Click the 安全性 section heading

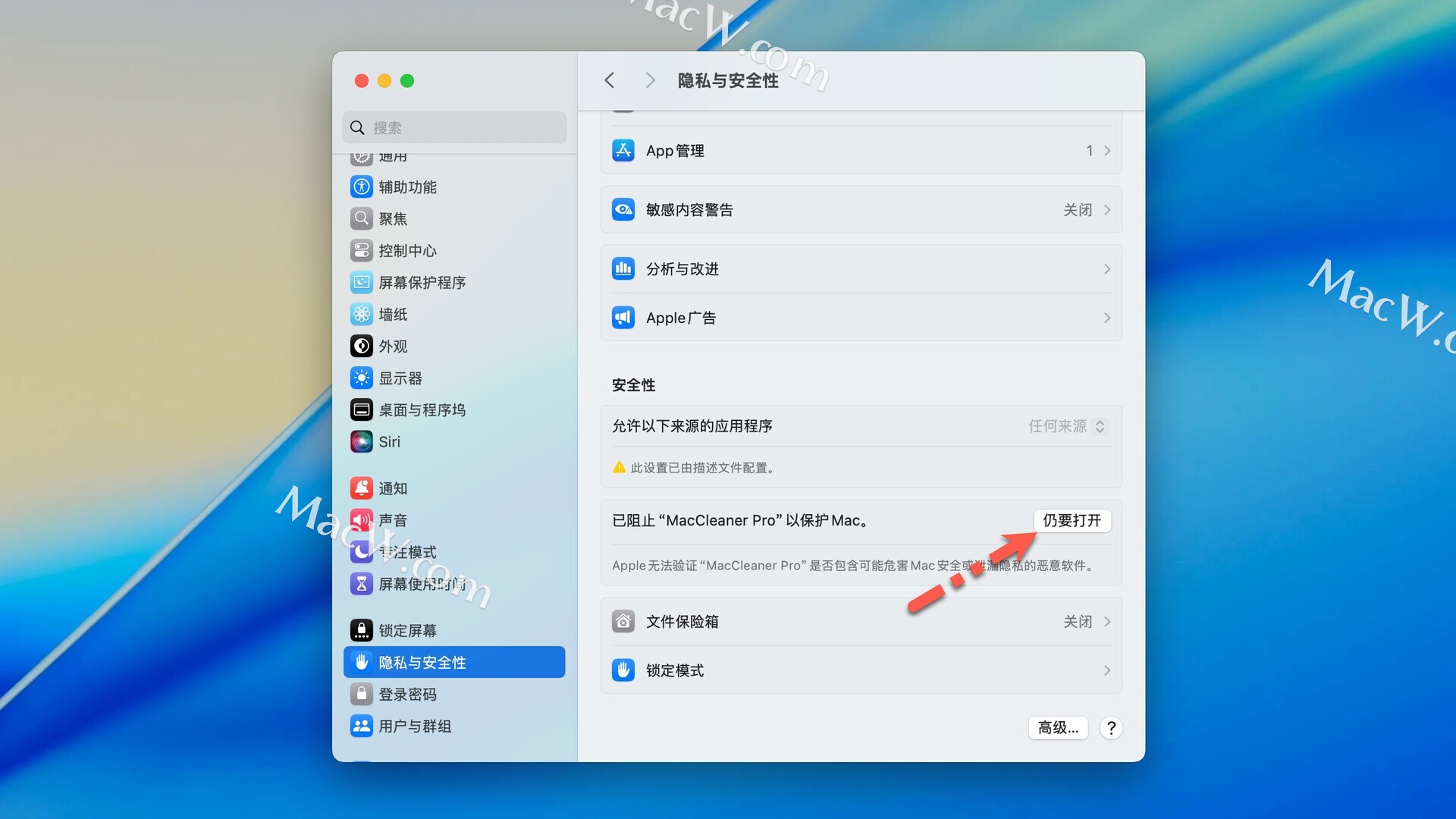[634, 385]
